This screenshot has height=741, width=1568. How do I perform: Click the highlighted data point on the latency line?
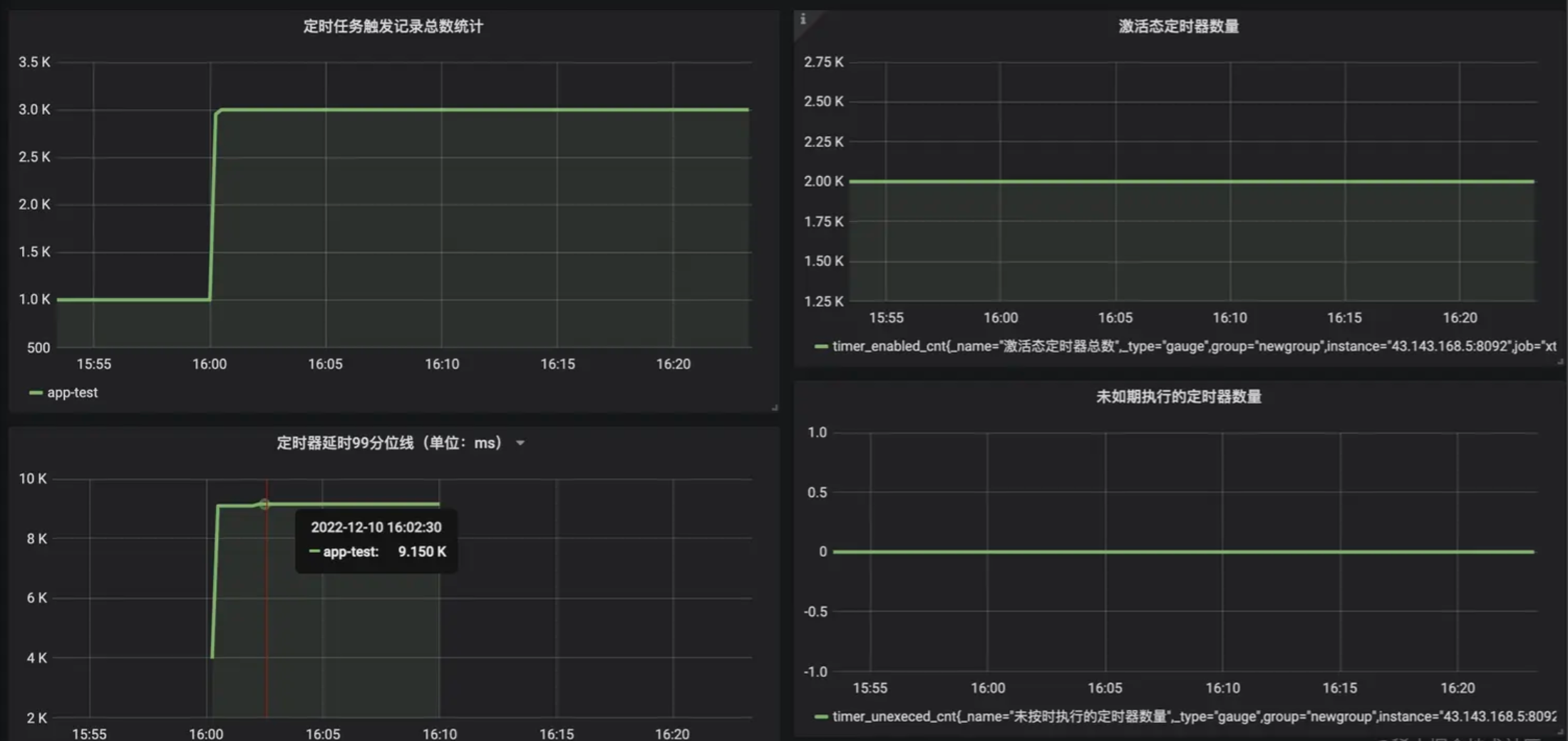[x=264, y=504]
